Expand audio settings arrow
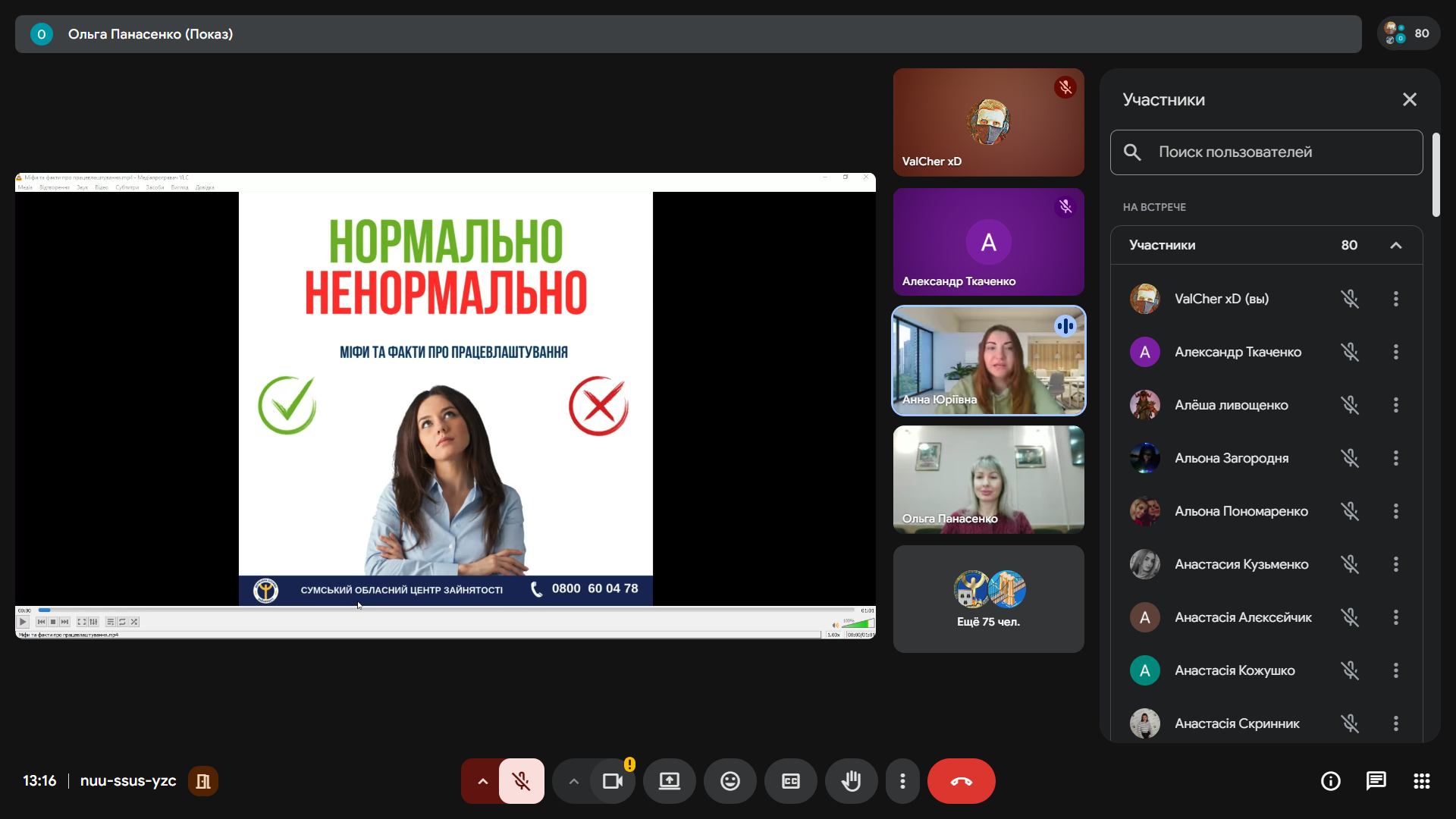This screenshot has height=819, width=1456. (482, 781)
